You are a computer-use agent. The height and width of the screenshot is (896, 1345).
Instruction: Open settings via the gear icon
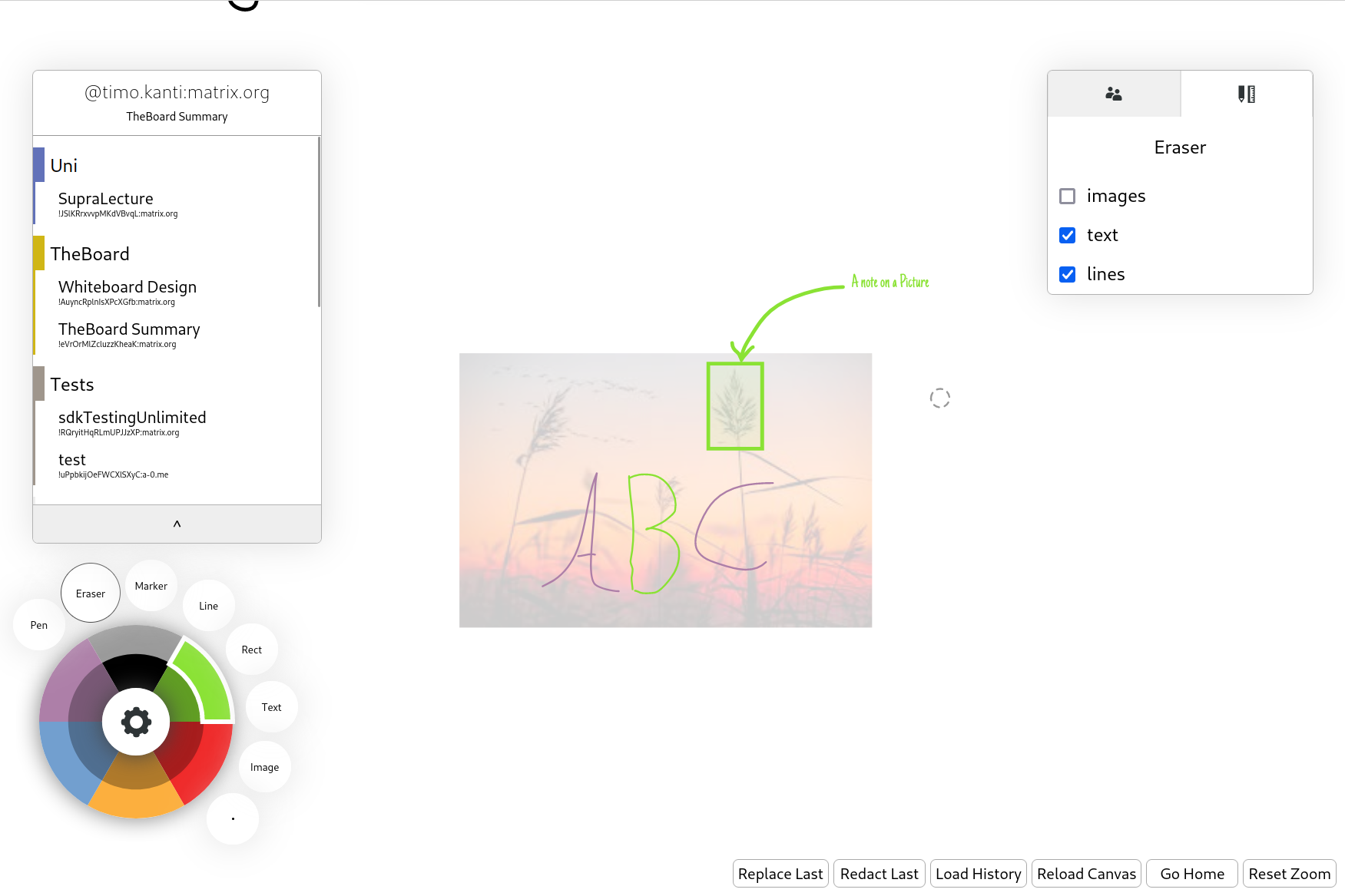click(136, 722)
